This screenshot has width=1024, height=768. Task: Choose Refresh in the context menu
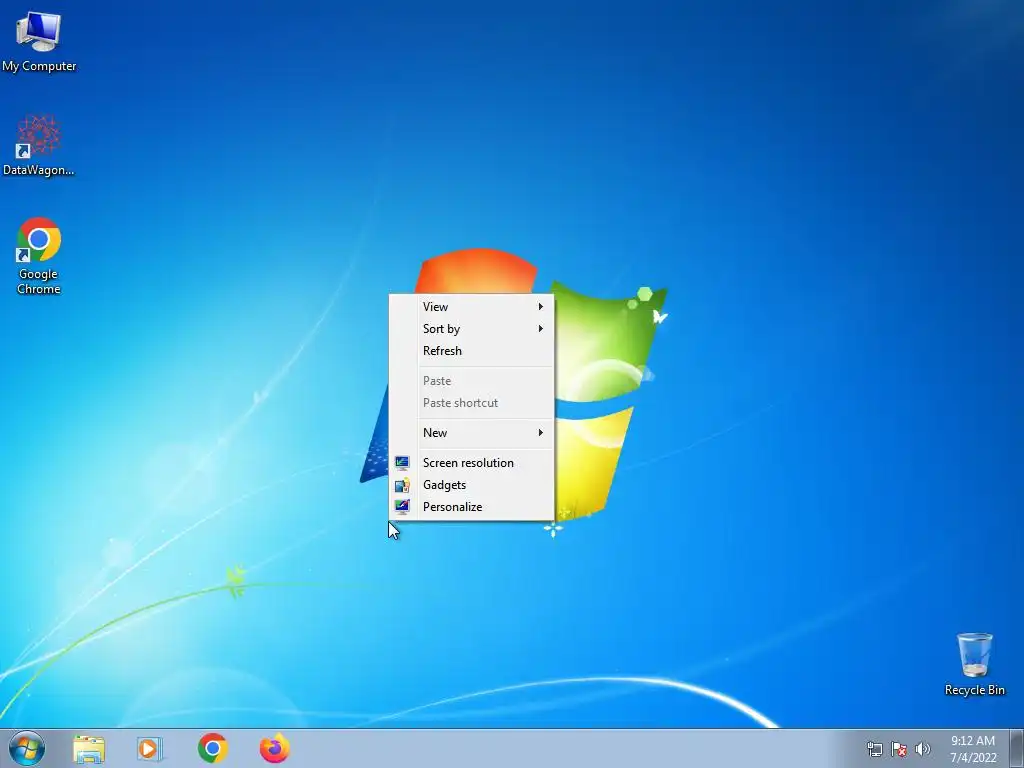pyautogui.click(x=472, y=351)
